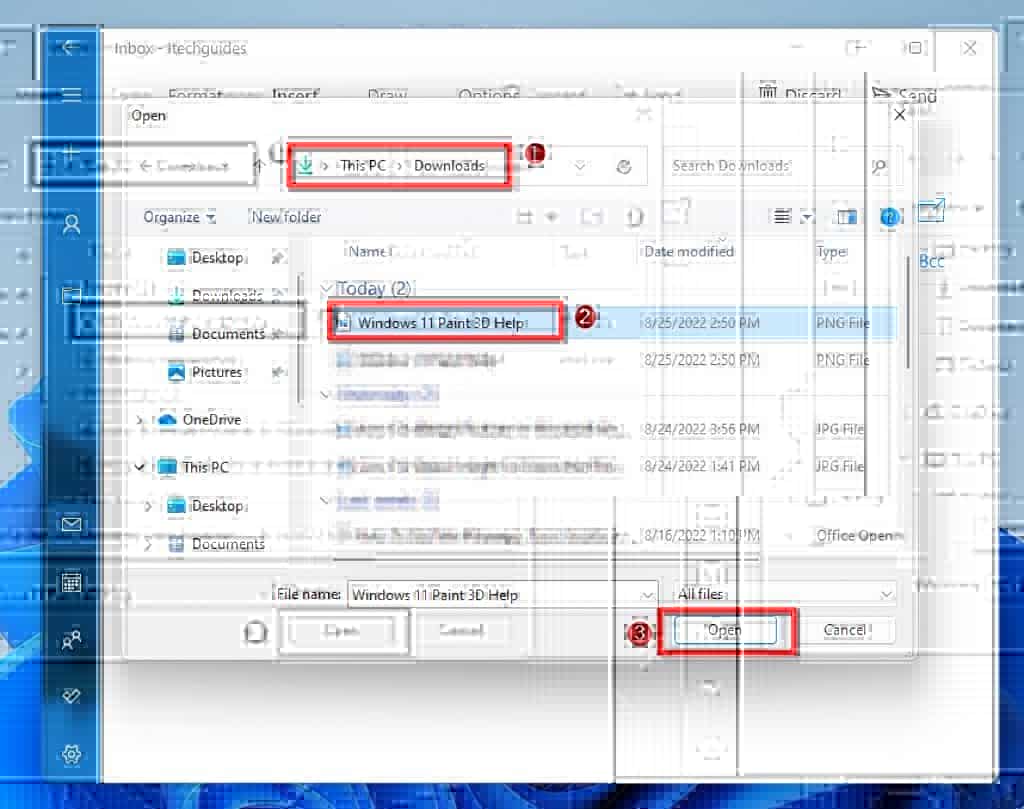Collapse the Today (2) group

point(326,288)
